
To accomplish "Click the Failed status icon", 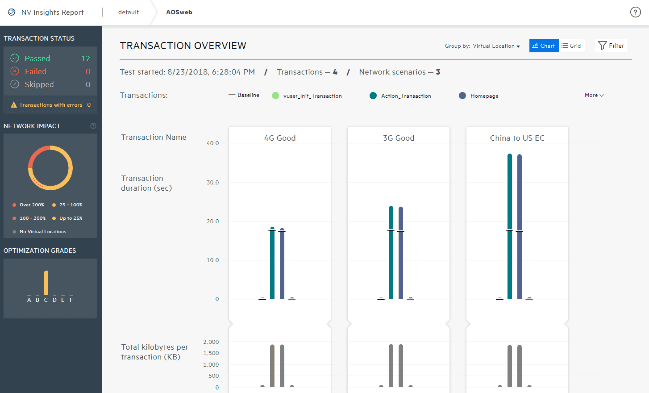I will click(14, 71).
